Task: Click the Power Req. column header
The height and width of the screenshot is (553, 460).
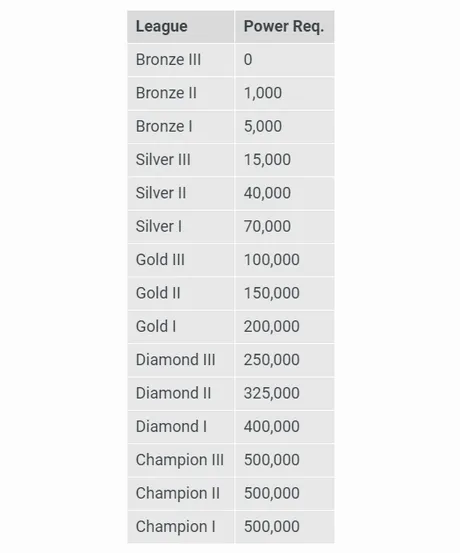Action: (284, 27)
